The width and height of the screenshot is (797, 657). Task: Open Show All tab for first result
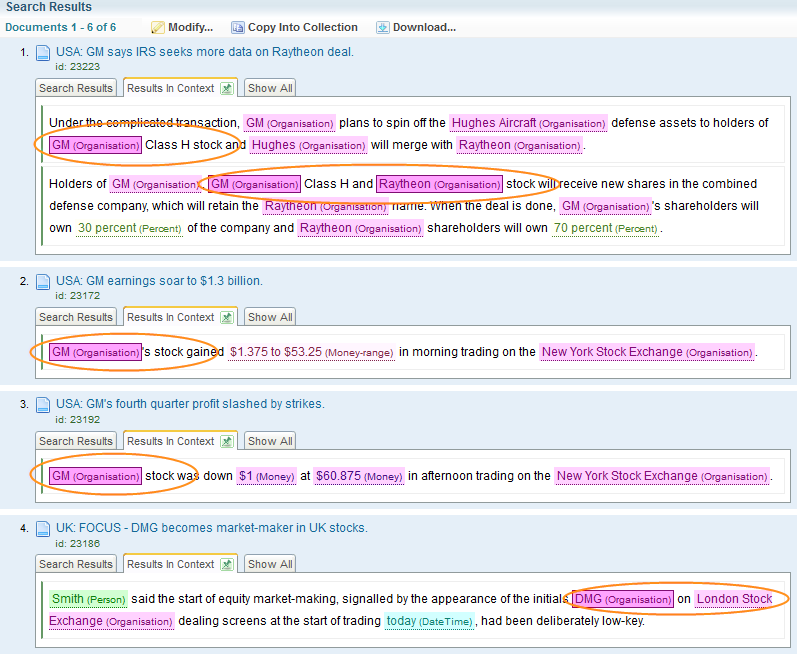270,89
